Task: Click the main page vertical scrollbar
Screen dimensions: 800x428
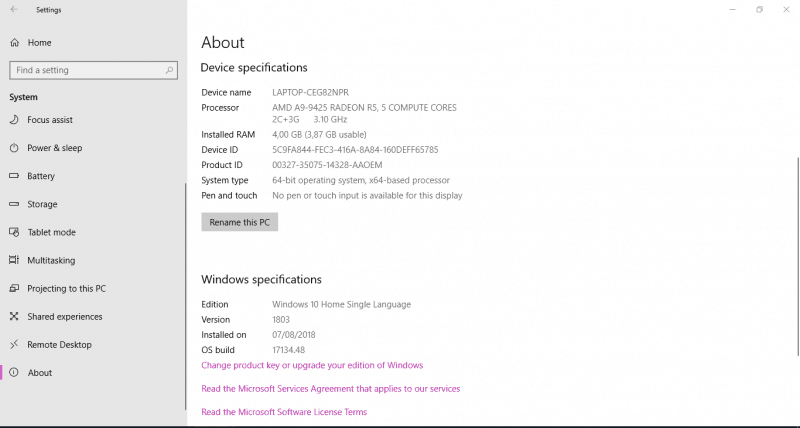Action: click(x=797, y=255)
